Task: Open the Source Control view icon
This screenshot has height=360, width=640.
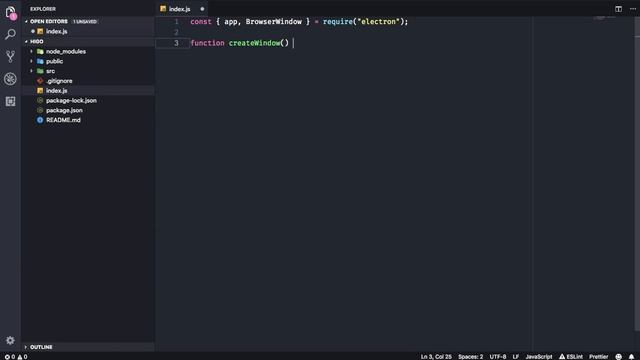Action: (11, 56)
